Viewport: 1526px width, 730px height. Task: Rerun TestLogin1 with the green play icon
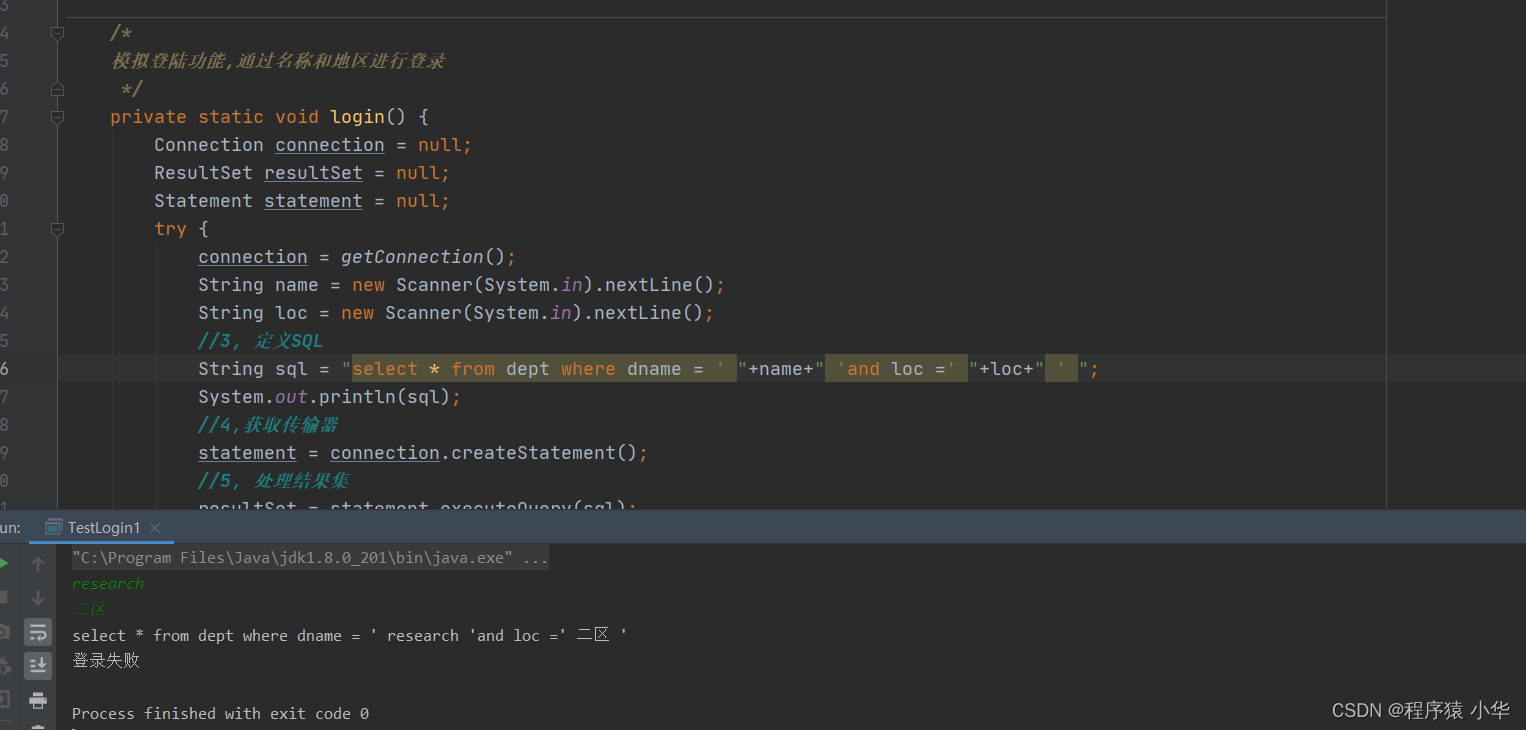point(3,564)
